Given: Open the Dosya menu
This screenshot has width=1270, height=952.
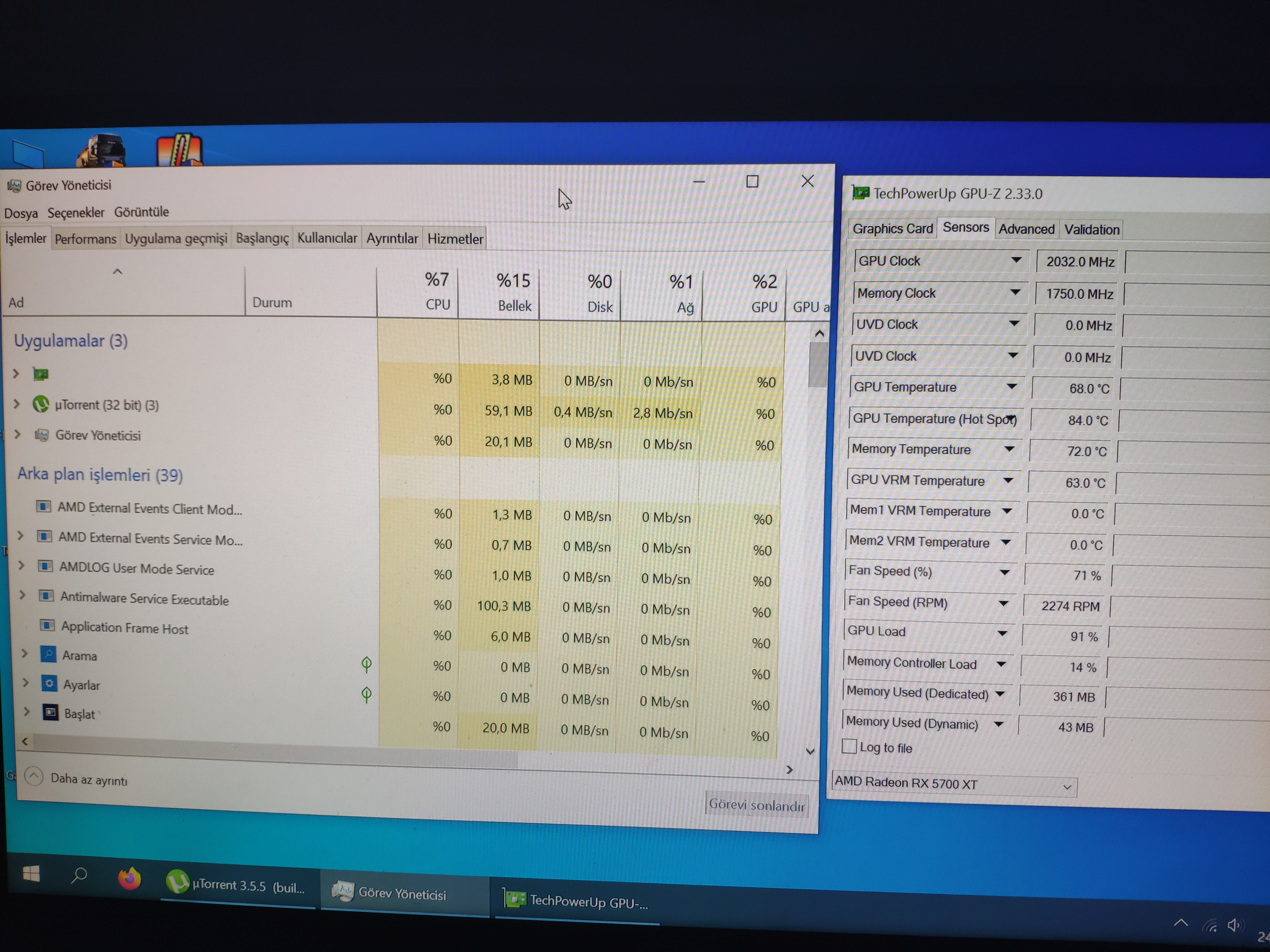Looking at the screenshot, I should pyautogui.click(x=21, y=213).
